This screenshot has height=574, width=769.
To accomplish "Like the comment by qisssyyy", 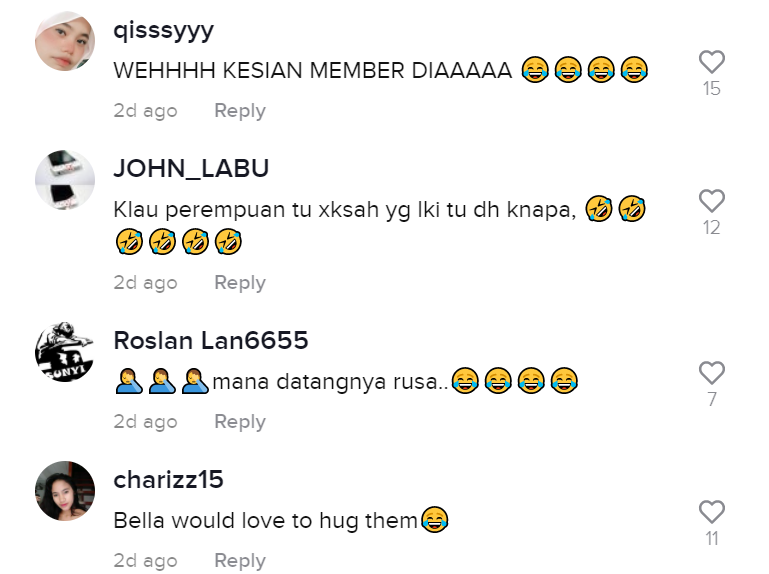I will point(712,62).
